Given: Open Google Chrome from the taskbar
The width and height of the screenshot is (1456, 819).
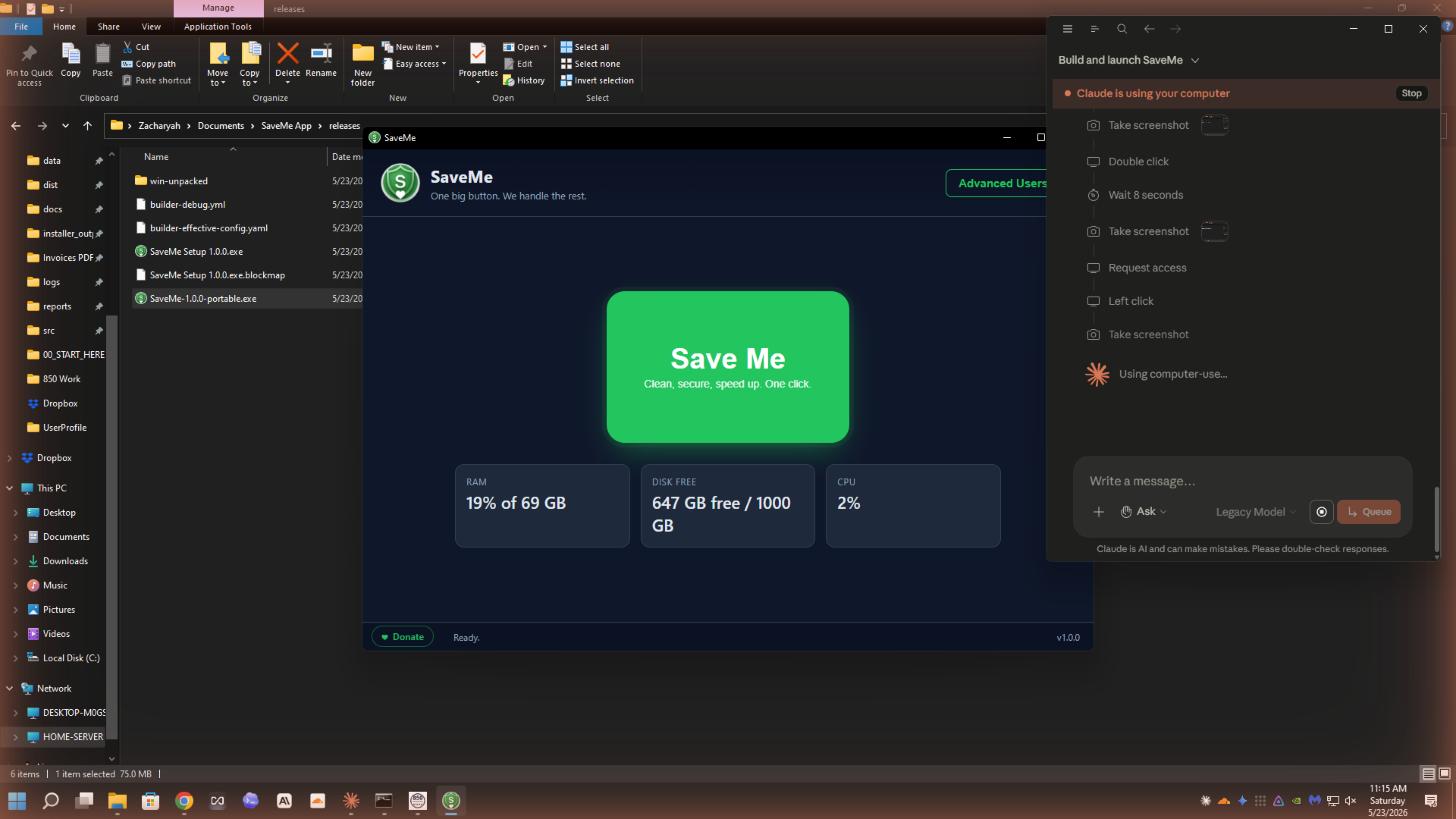Looking at the screenshot, I should coord(184,801).
